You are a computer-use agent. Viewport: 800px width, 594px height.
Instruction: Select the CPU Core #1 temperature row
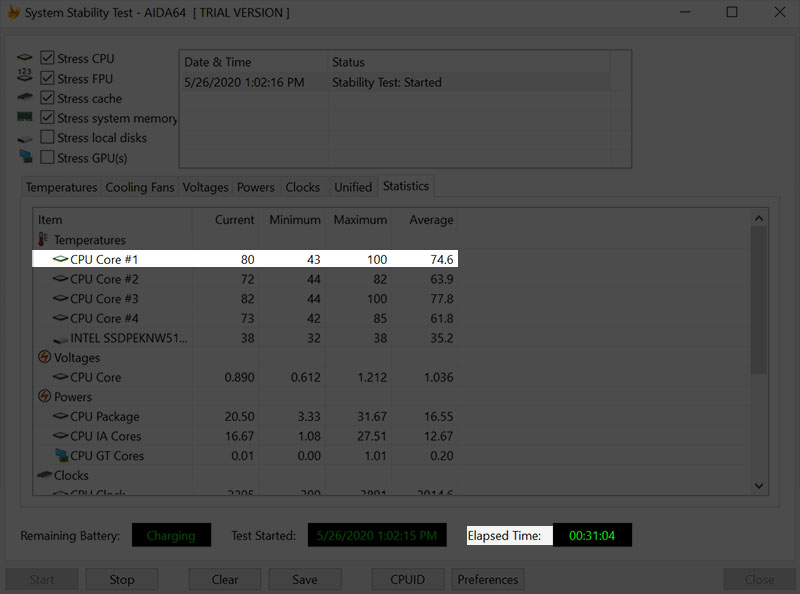[245, 259]
